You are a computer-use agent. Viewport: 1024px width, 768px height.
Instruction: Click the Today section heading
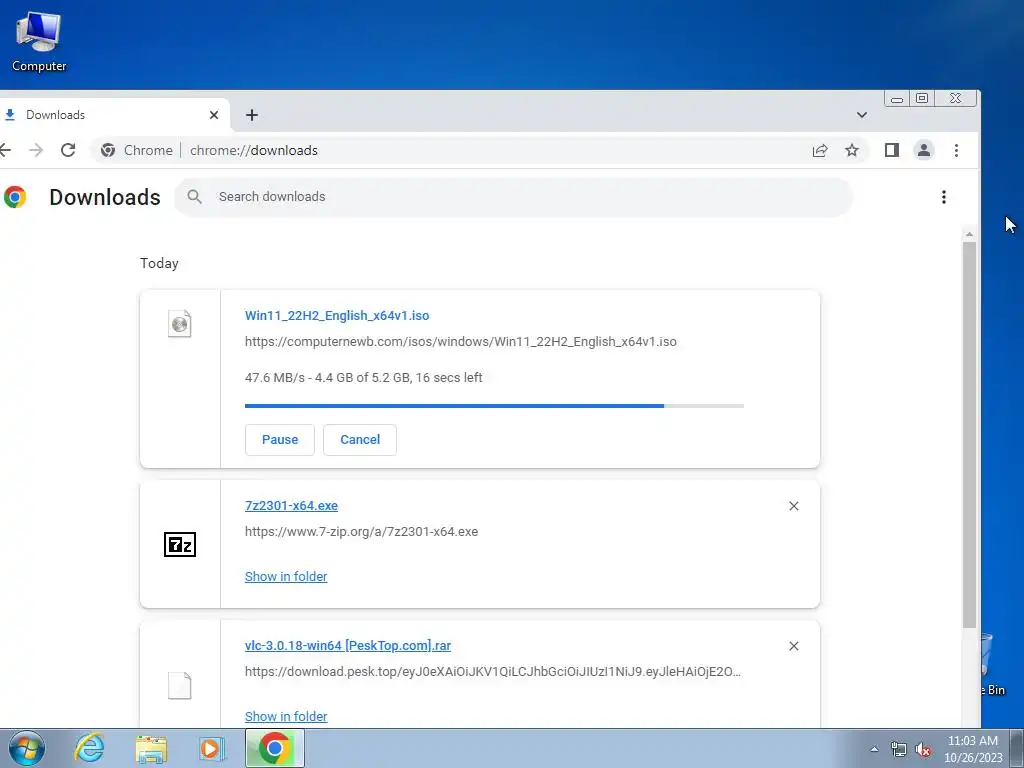click(159, 263)
